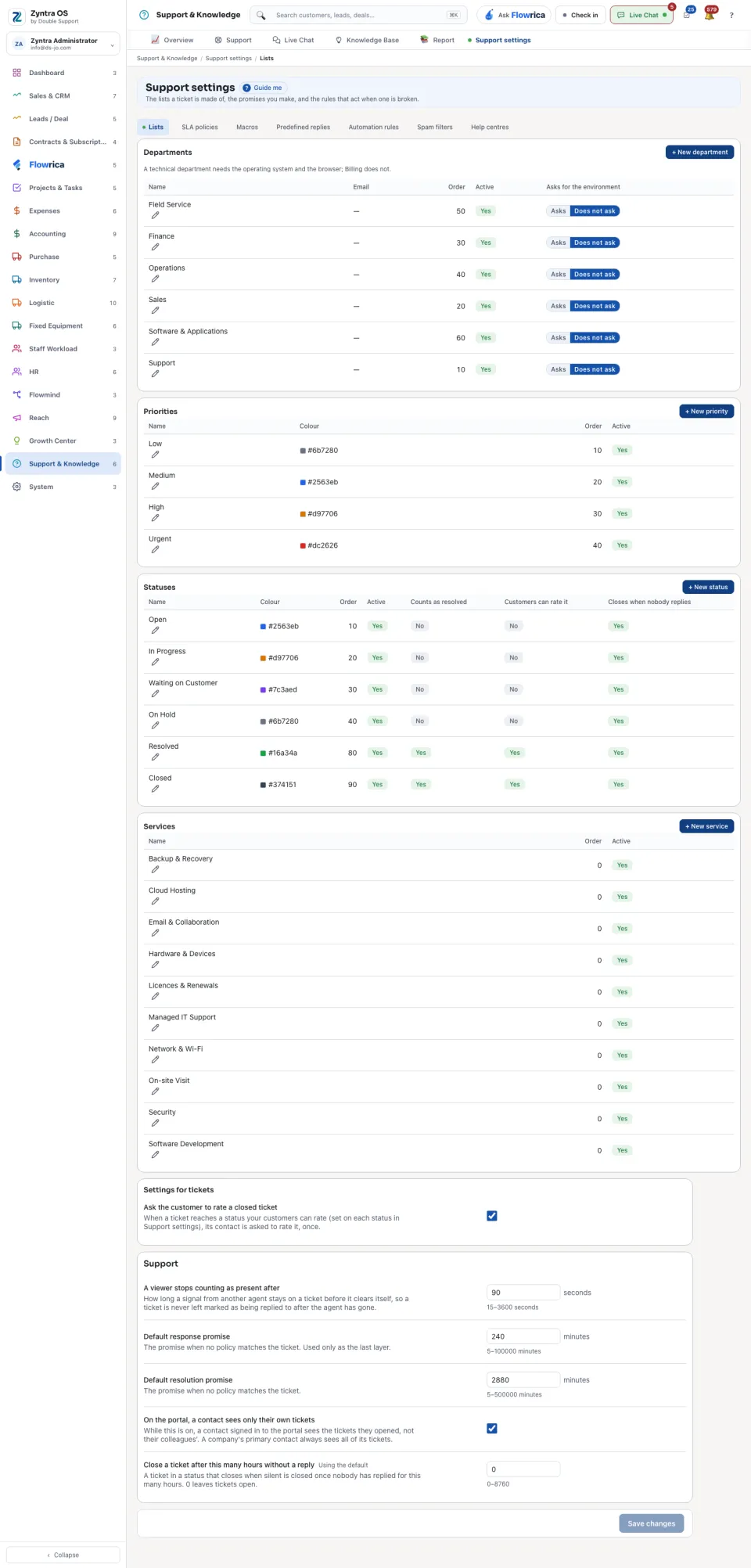Open Expenses via its dollar icon
The image size is (751, 1568).
pos(16,211)
